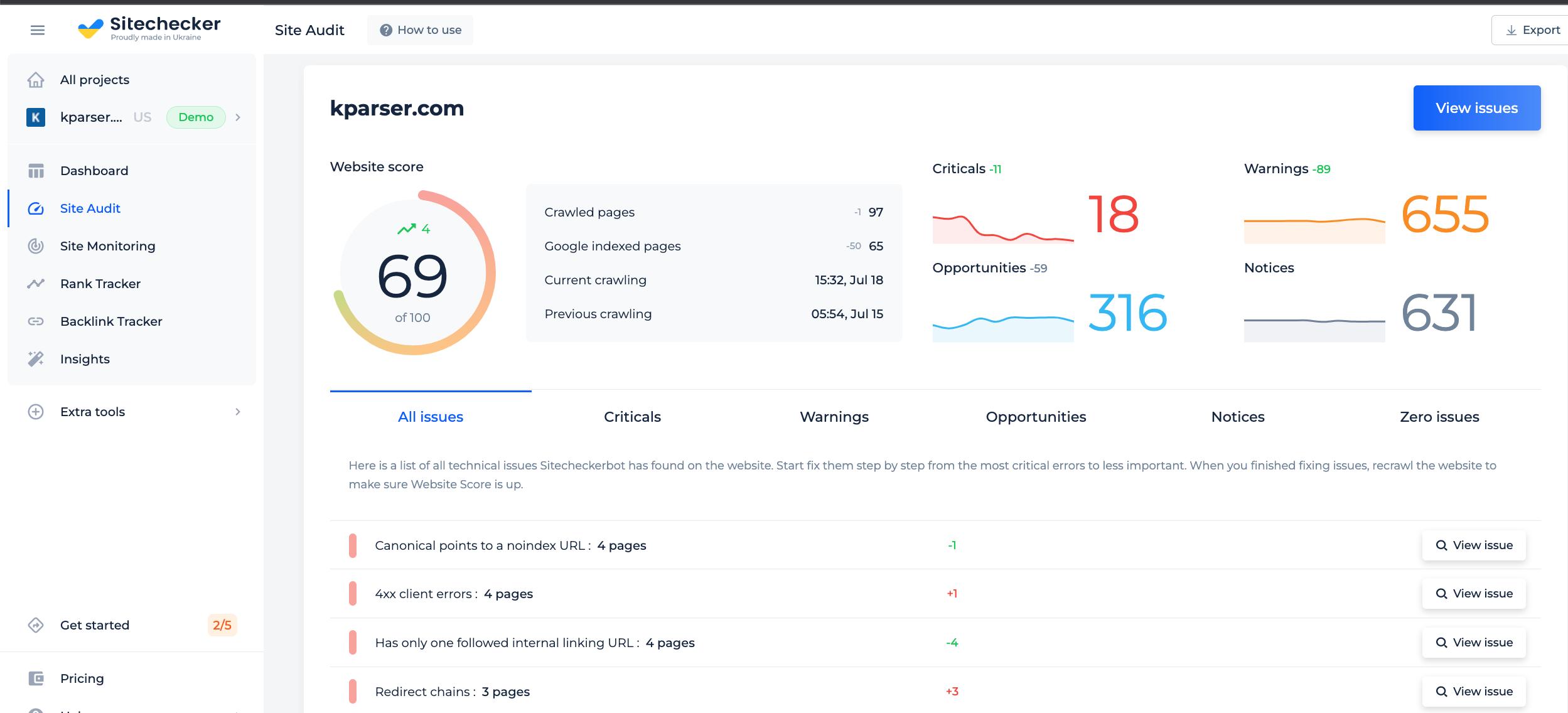
Task: Select the Zero issues tab
Action: coord(1440,417)
